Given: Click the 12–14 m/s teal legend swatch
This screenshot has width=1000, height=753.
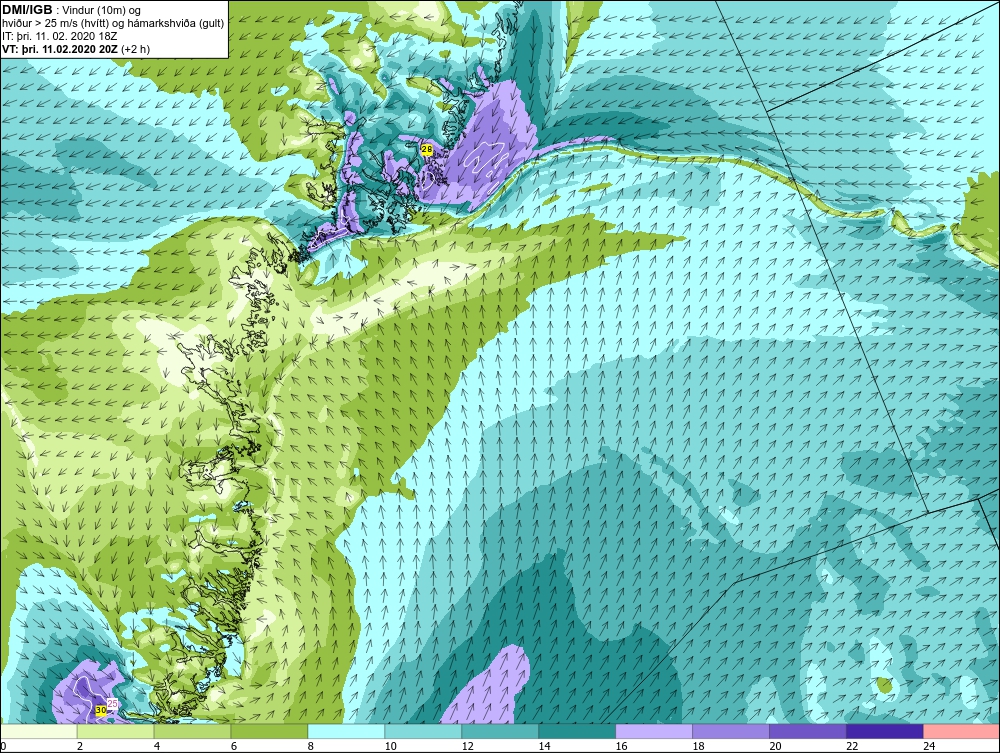Looking at the screenshot, I should click(x=500, y=731).
